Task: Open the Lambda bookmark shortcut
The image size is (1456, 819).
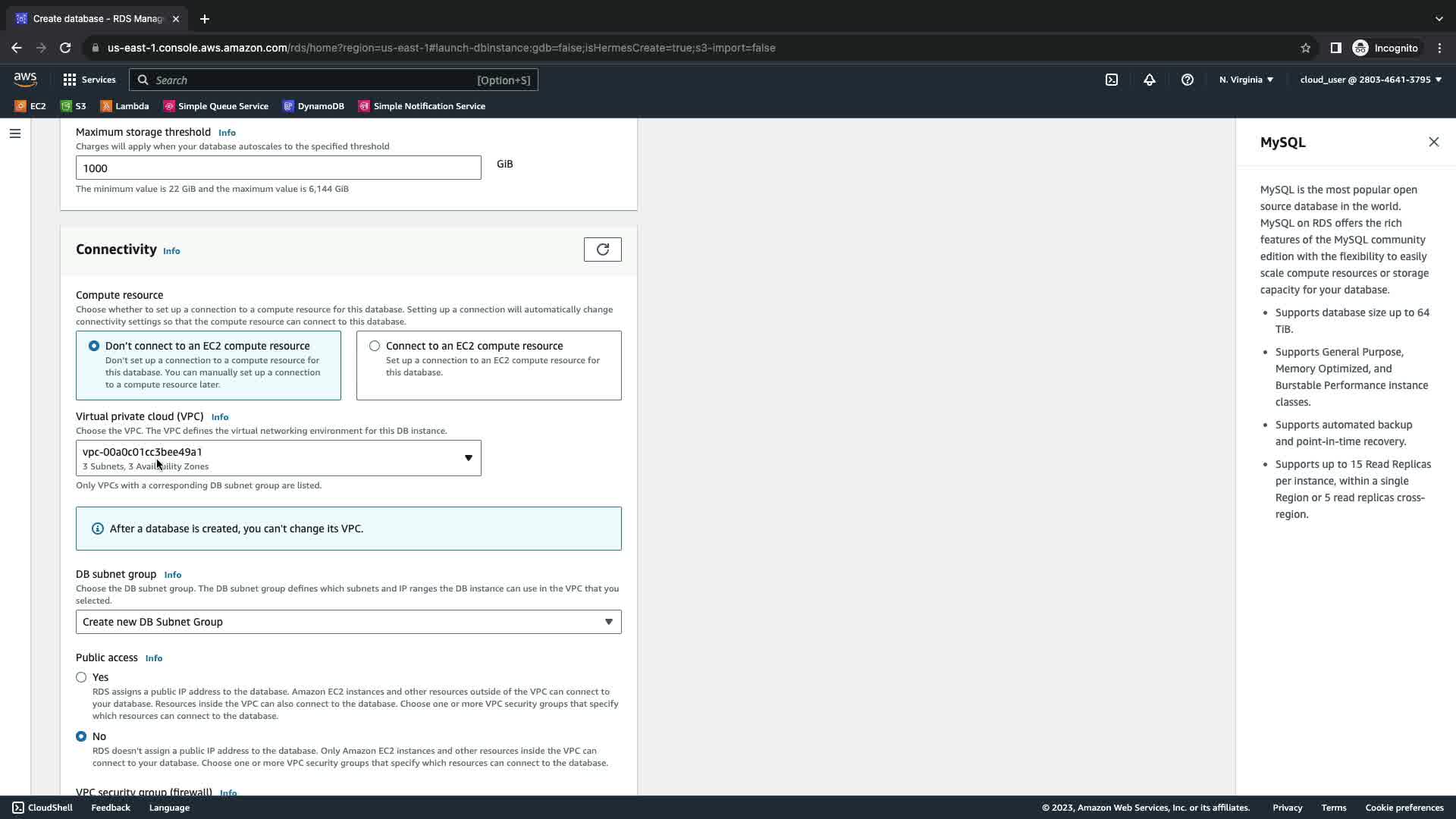Action: point(124,106)
